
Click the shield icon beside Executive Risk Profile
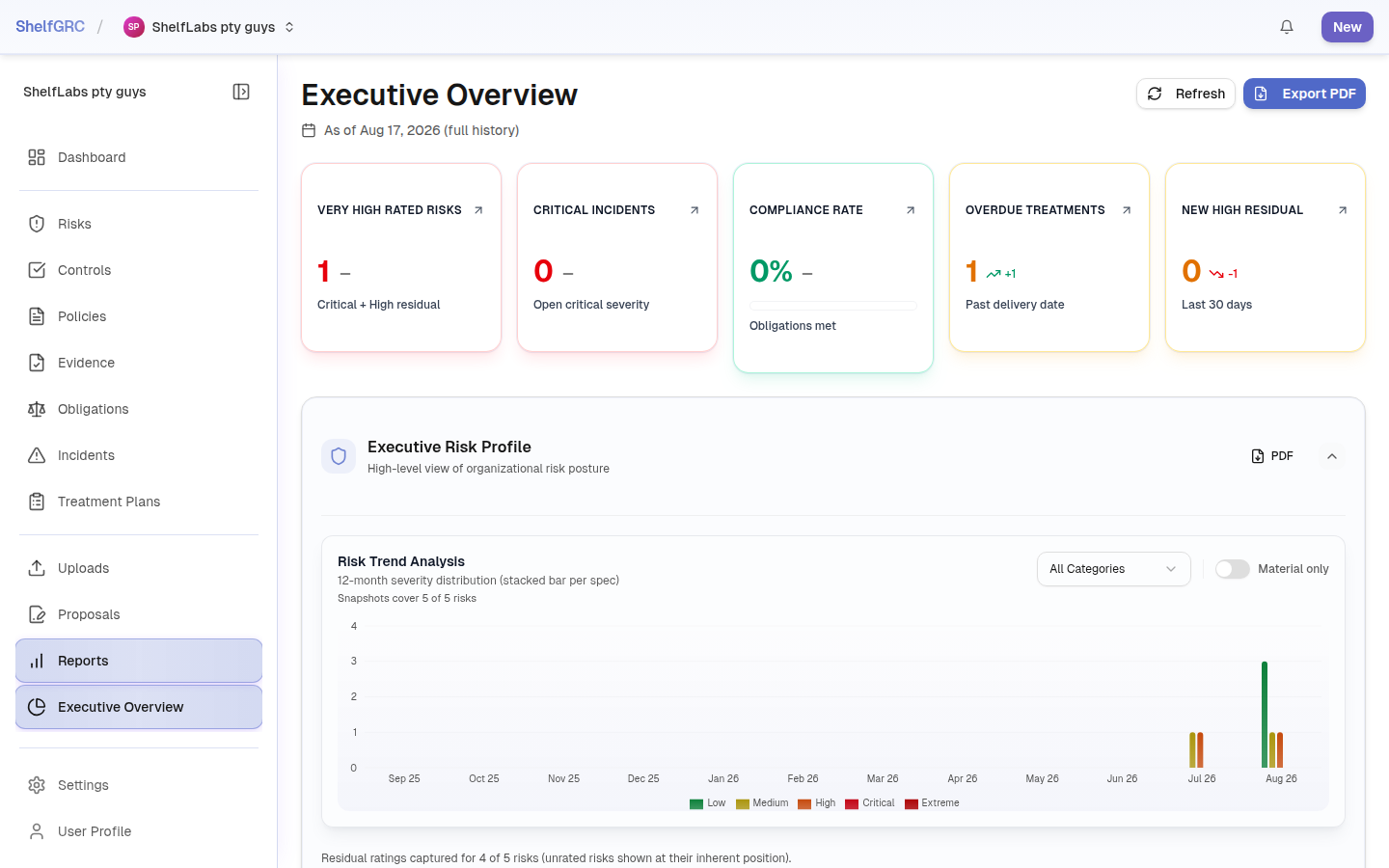pyautogui.click(x=339, y=456)
